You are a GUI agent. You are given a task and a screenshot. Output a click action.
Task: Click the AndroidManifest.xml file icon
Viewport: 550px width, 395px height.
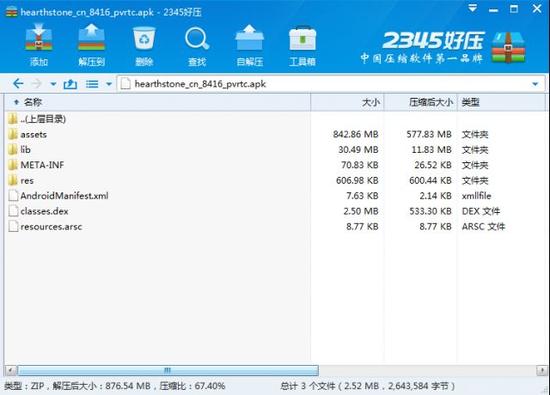[13, 196]
